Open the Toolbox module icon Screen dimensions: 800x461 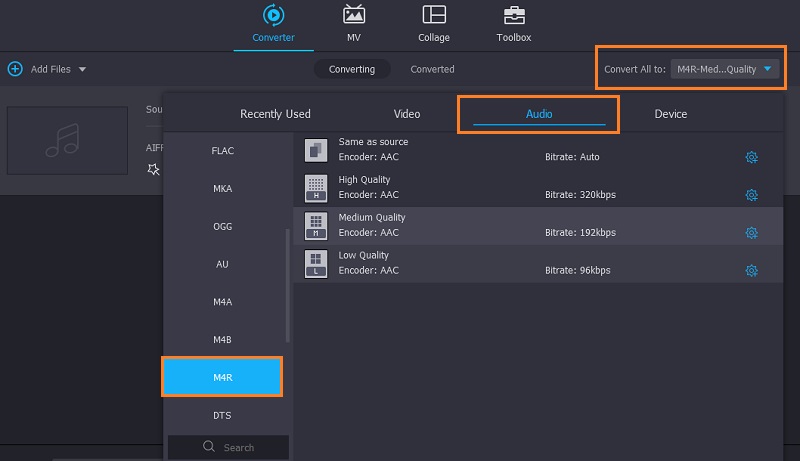click(x=514, y=16)
